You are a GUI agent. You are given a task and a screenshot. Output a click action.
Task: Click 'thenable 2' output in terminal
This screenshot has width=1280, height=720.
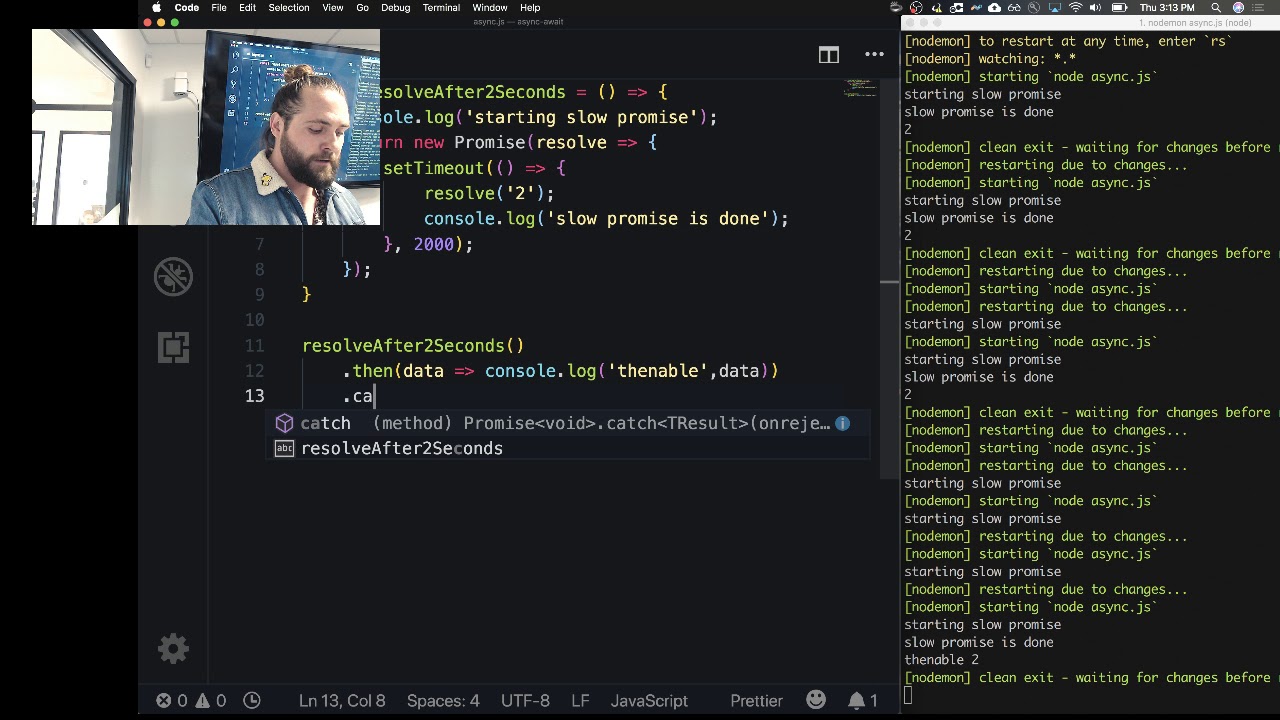(941, 660)
